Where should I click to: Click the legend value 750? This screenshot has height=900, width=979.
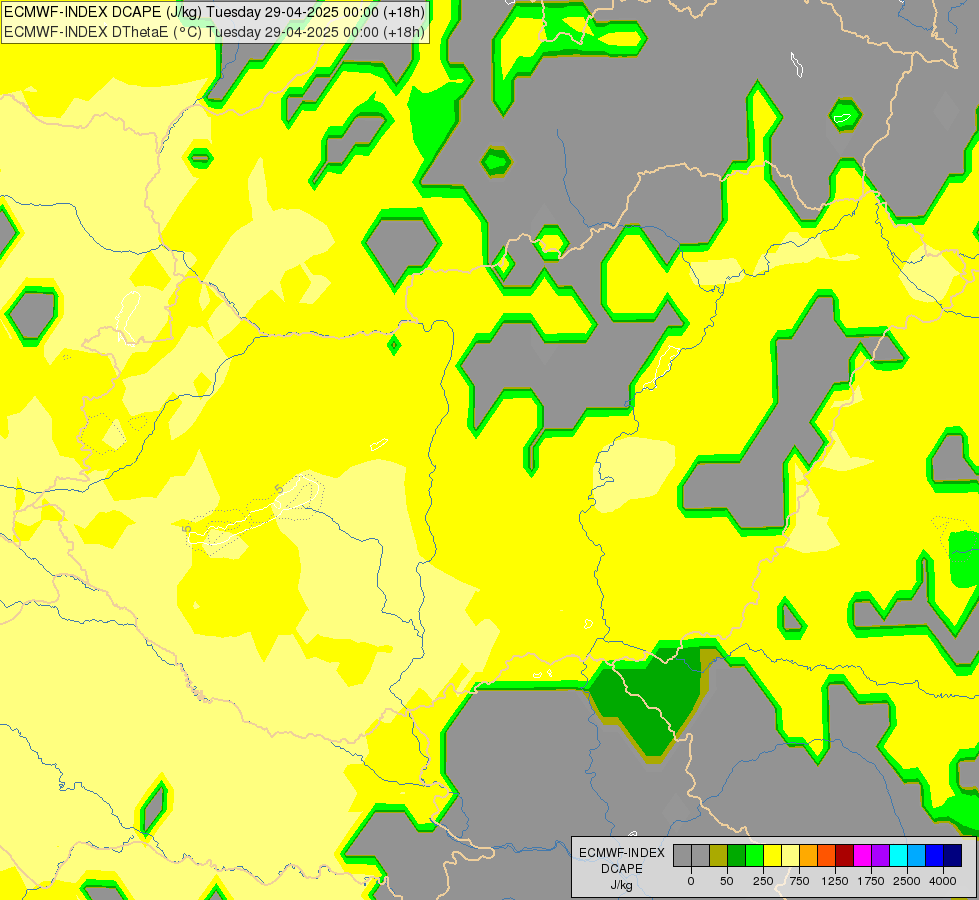click(x=799, y=881)
